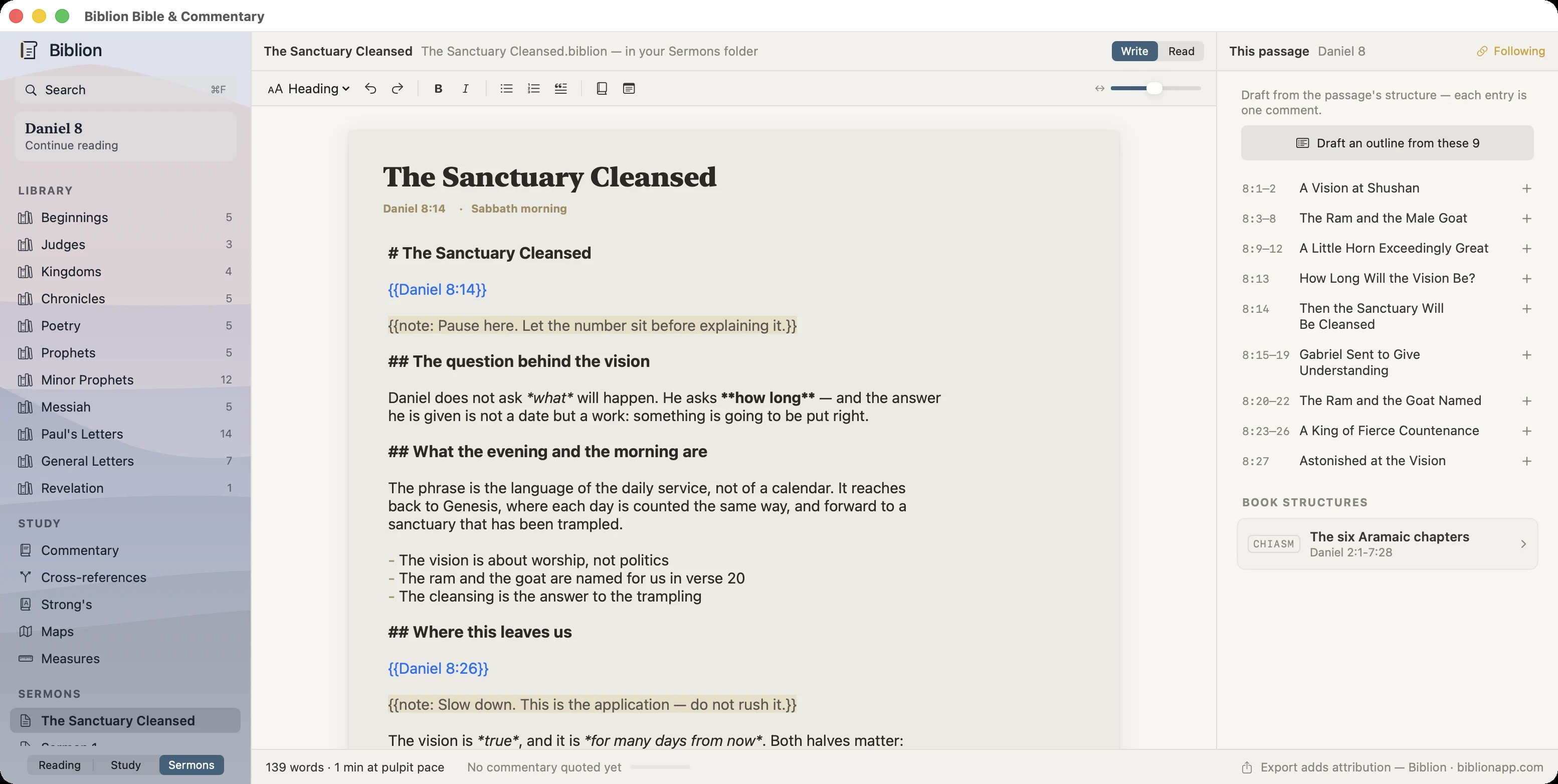Open the Poetry library group
This screenshot has height=784, width=1558.
pos(125,326)
